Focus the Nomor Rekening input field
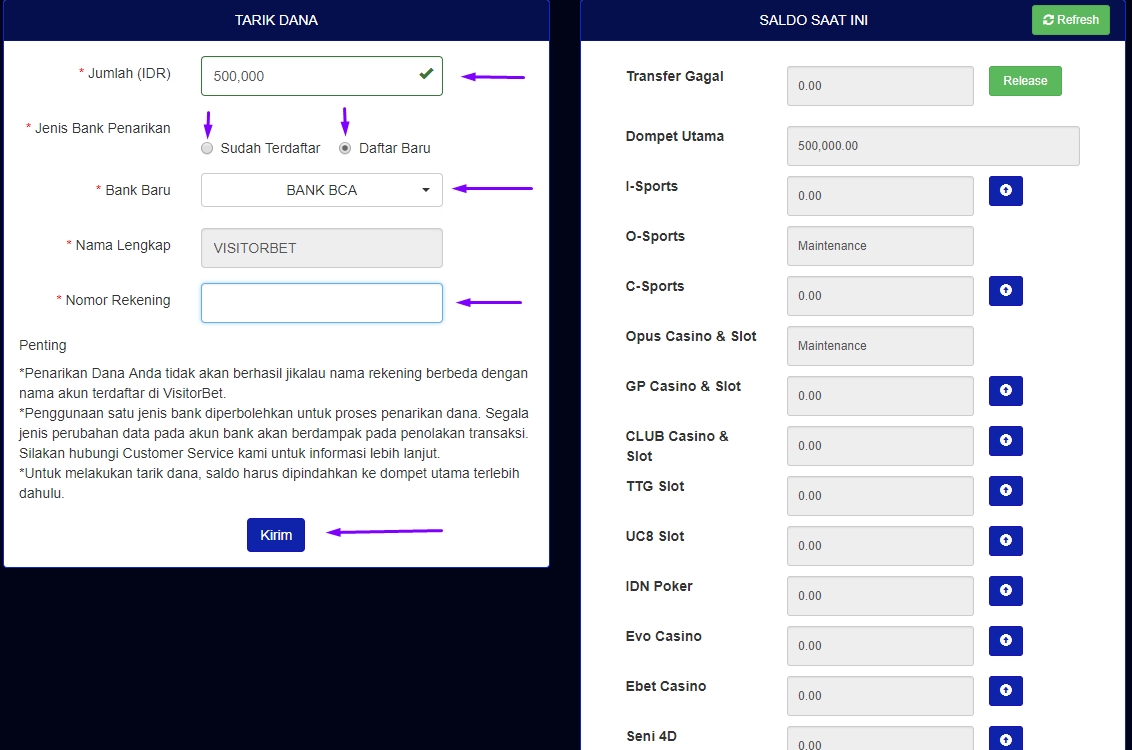 pos(322,303)
